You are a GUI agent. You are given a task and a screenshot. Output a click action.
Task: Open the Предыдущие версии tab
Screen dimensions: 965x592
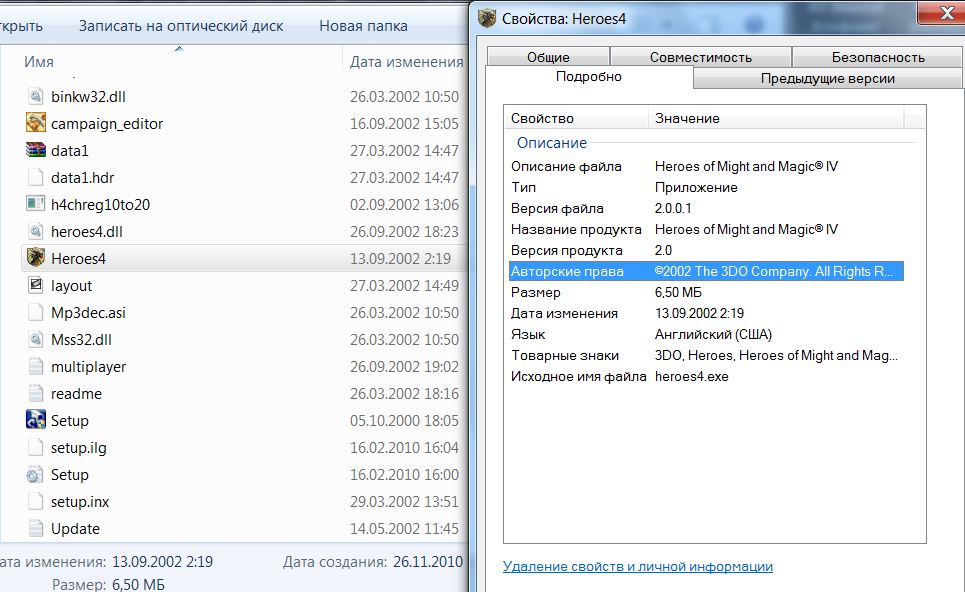pyautogui.click(x=827, y=78)
